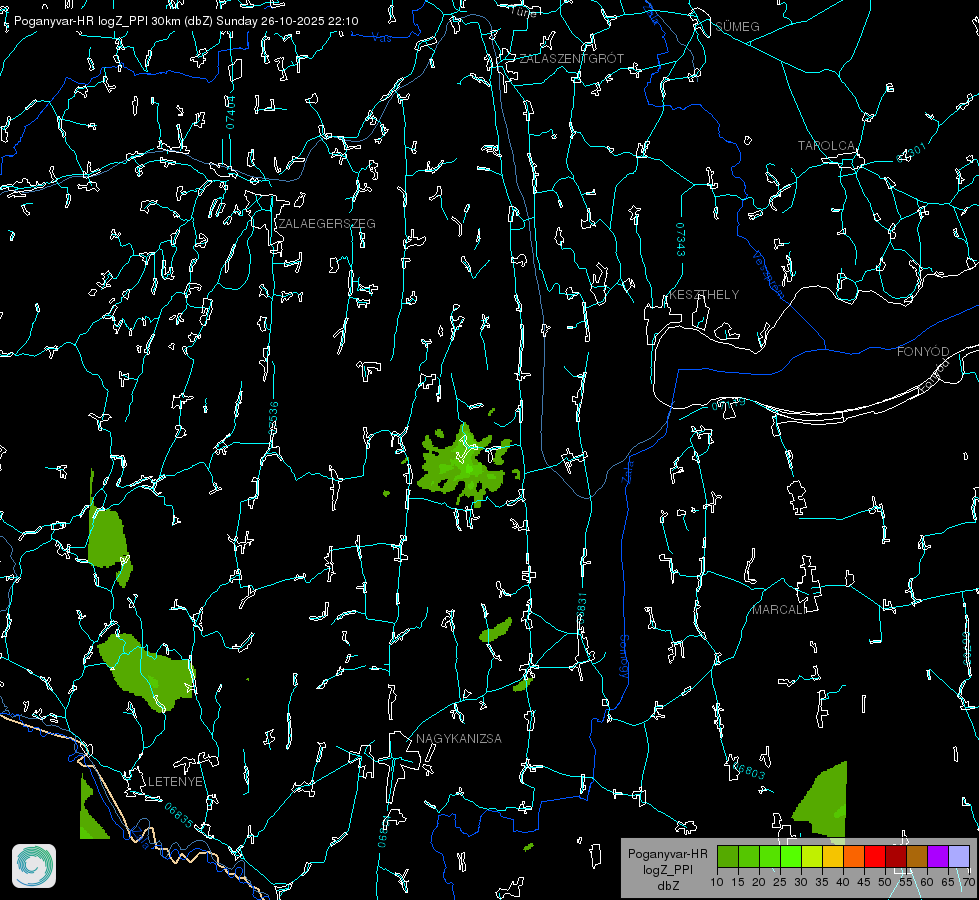Screen dimensions: 979x900
Task: Select the MARCALI city label
Action: pyautogui.click(x=779, y=610)
